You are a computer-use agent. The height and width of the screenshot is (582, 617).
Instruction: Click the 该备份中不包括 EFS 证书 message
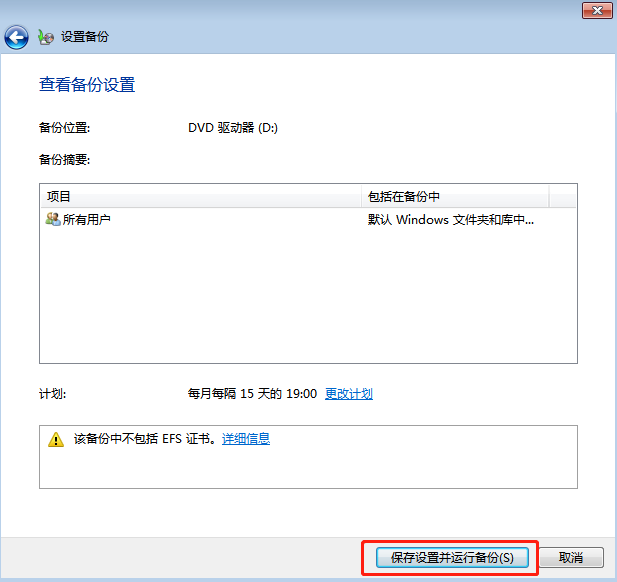(x=144, y=438)
